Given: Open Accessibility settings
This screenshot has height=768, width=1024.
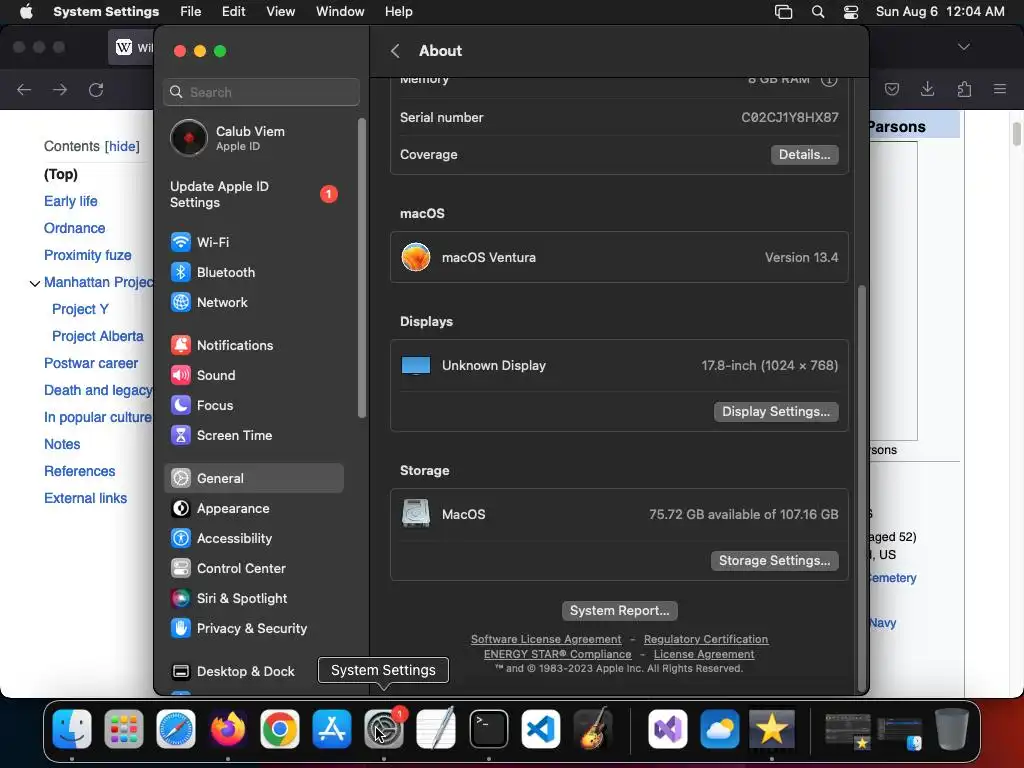Looking at the screenshot, I should (253, 538).
